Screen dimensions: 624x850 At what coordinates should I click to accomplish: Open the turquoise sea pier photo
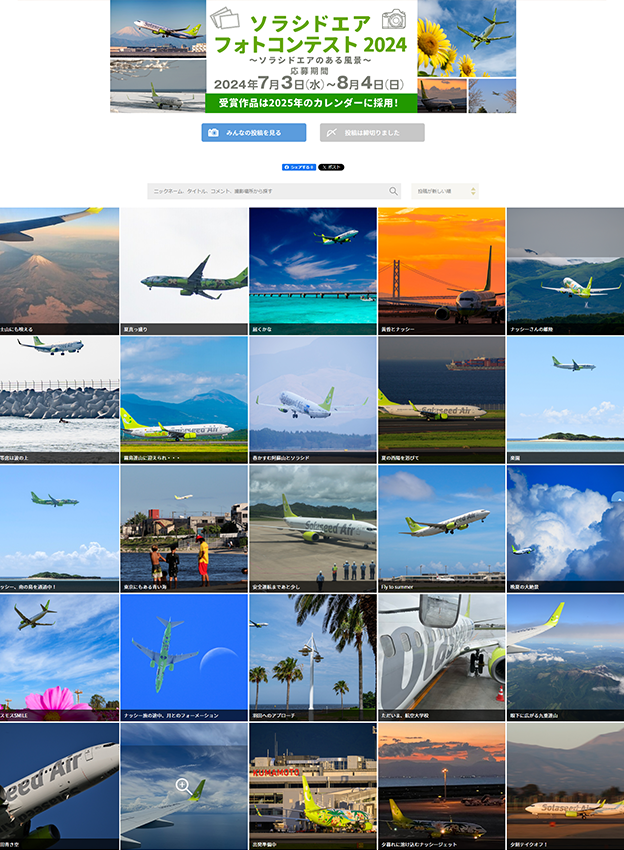coord(313,271)
